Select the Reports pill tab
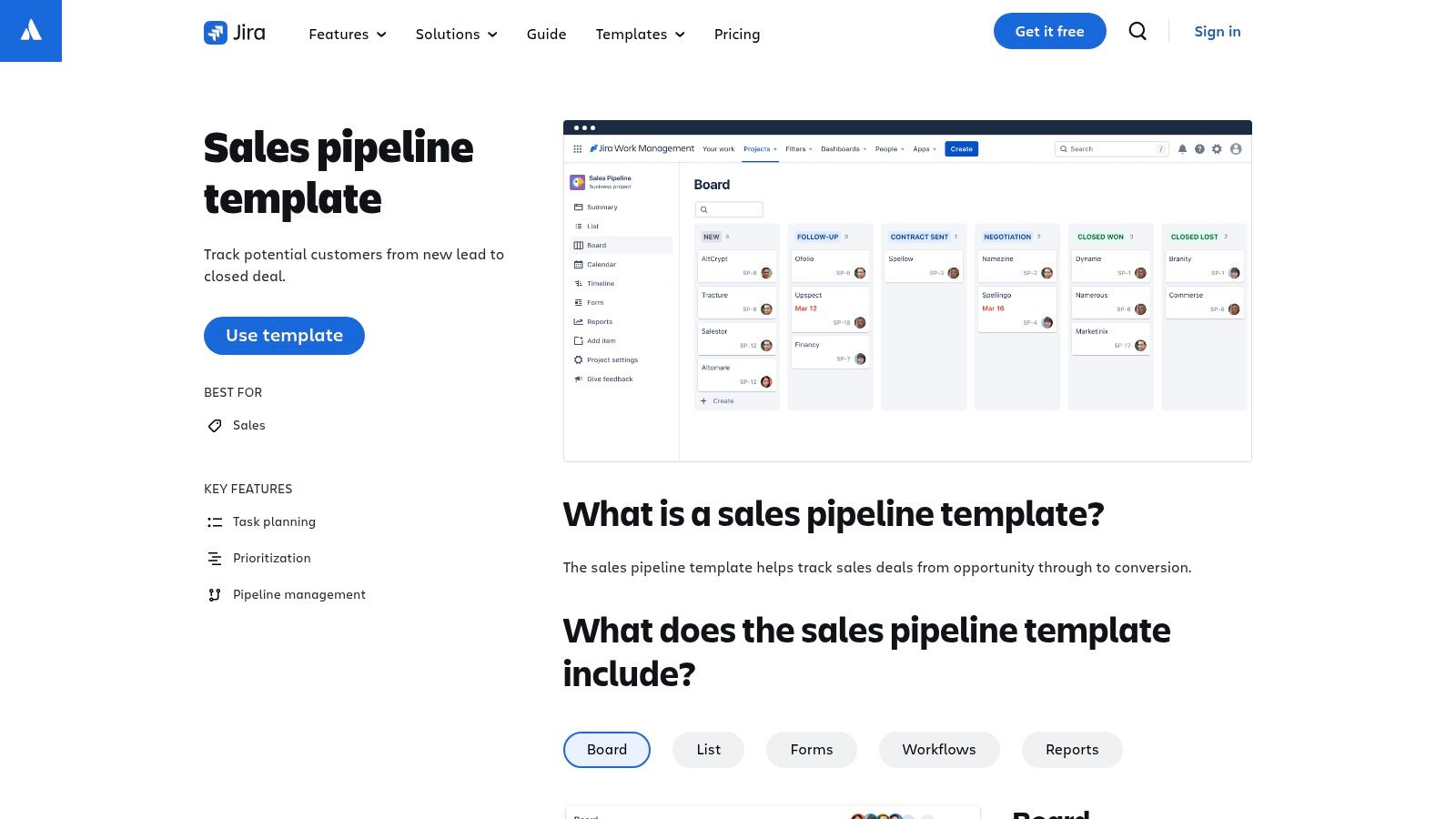 (1072, 749)
